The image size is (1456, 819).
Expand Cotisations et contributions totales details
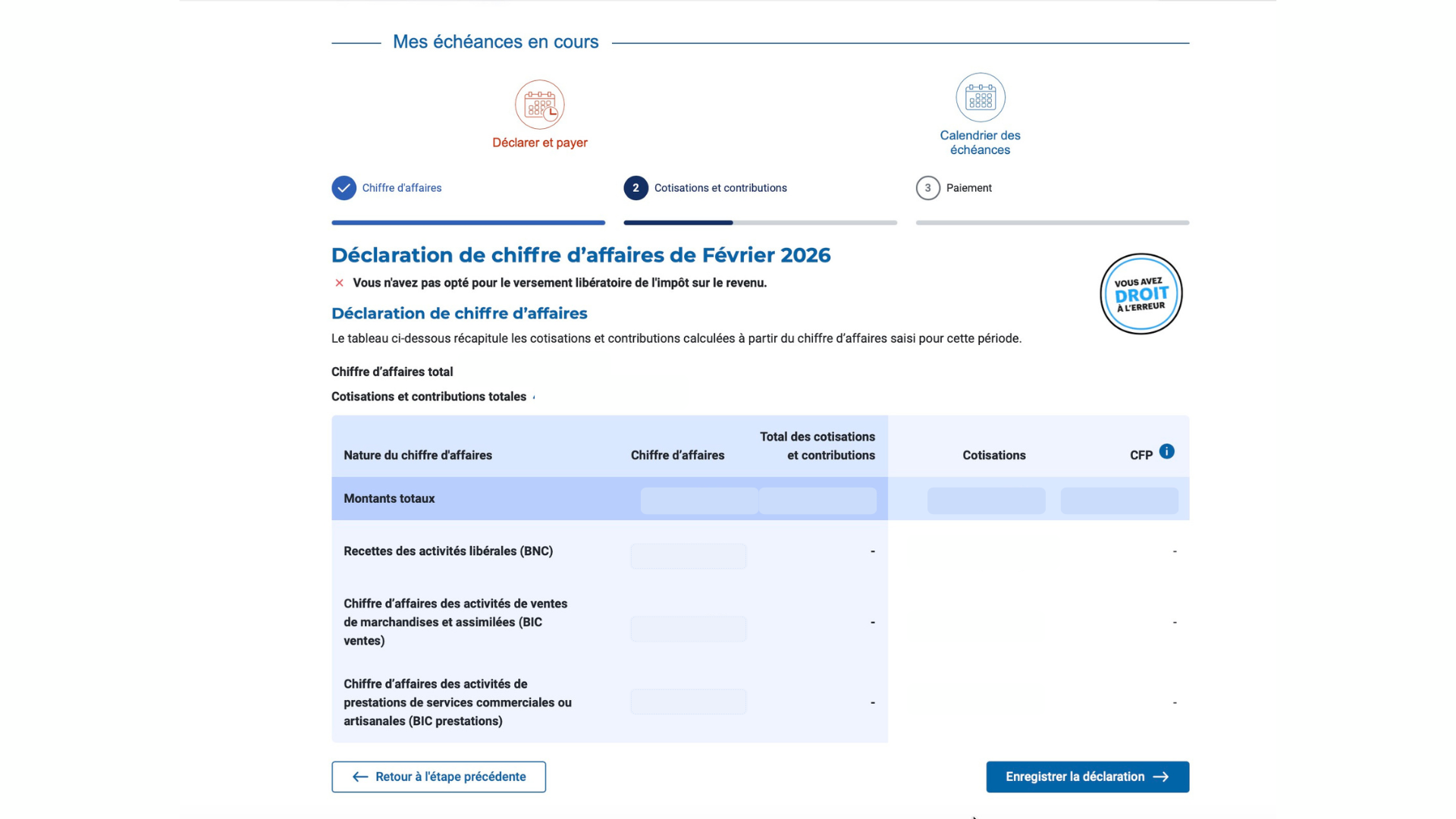pos(533,396)
